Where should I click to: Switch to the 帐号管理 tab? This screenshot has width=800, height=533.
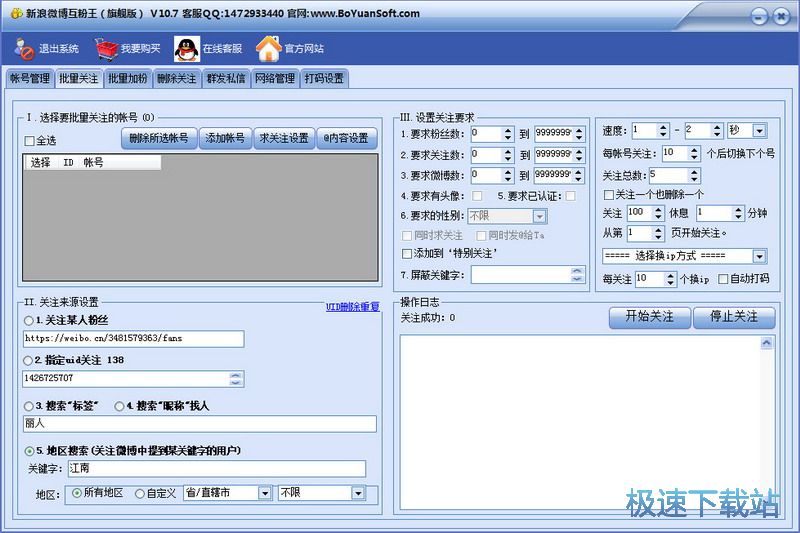(29, 78)
